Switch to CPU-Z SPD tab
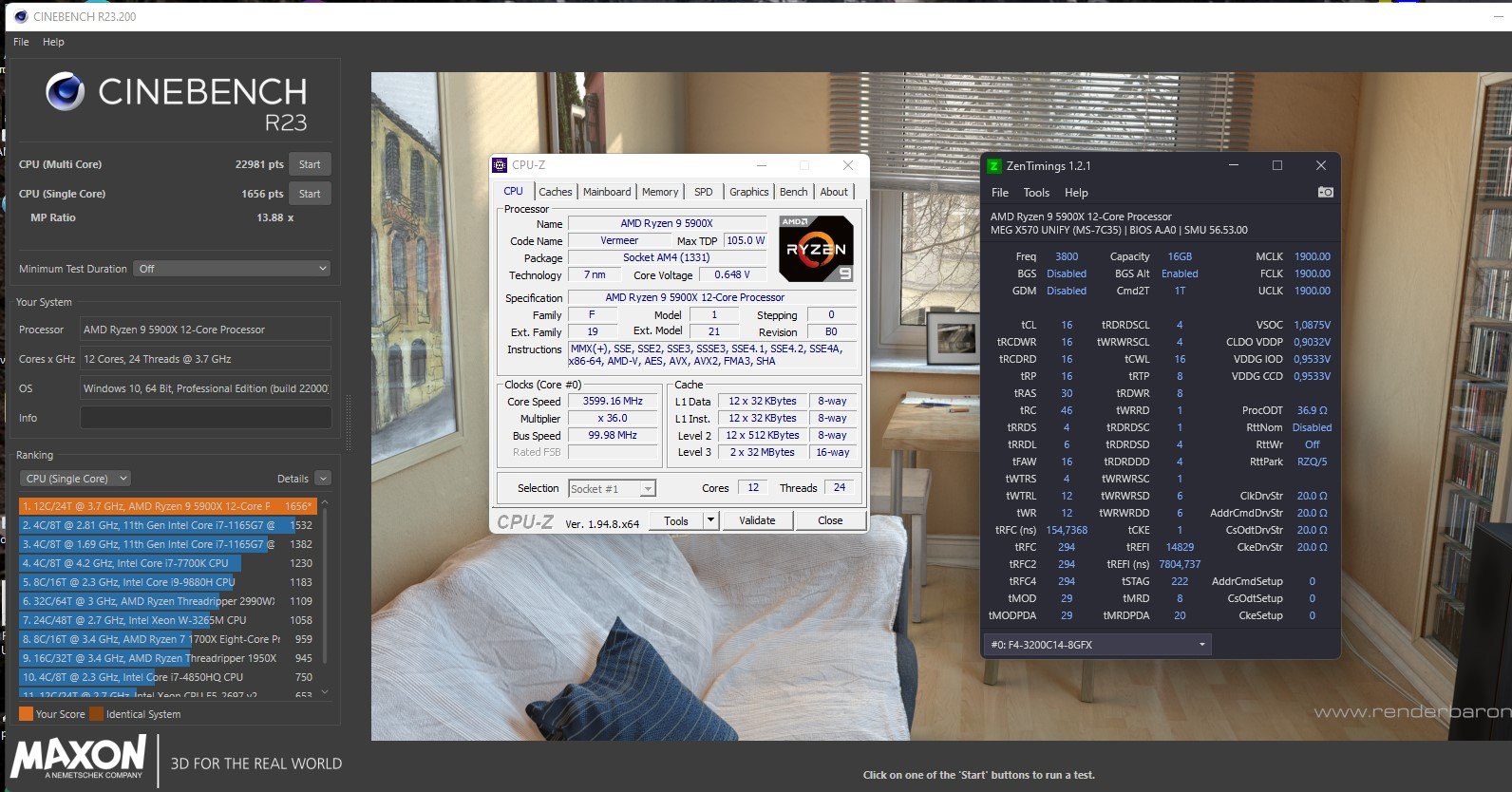This screenshot has width=1512, height=792. coord(703,192)
